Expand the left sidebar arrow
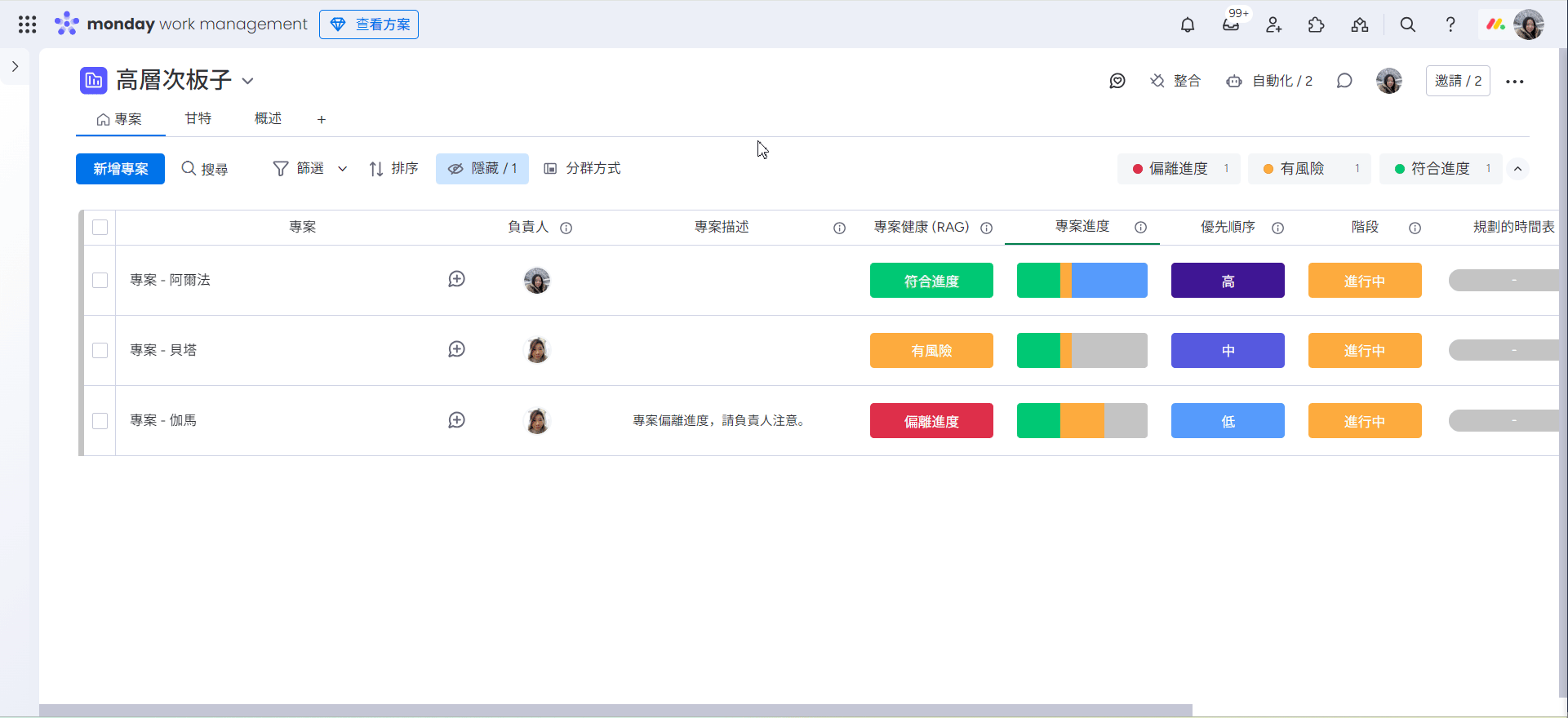 [15, 66]
